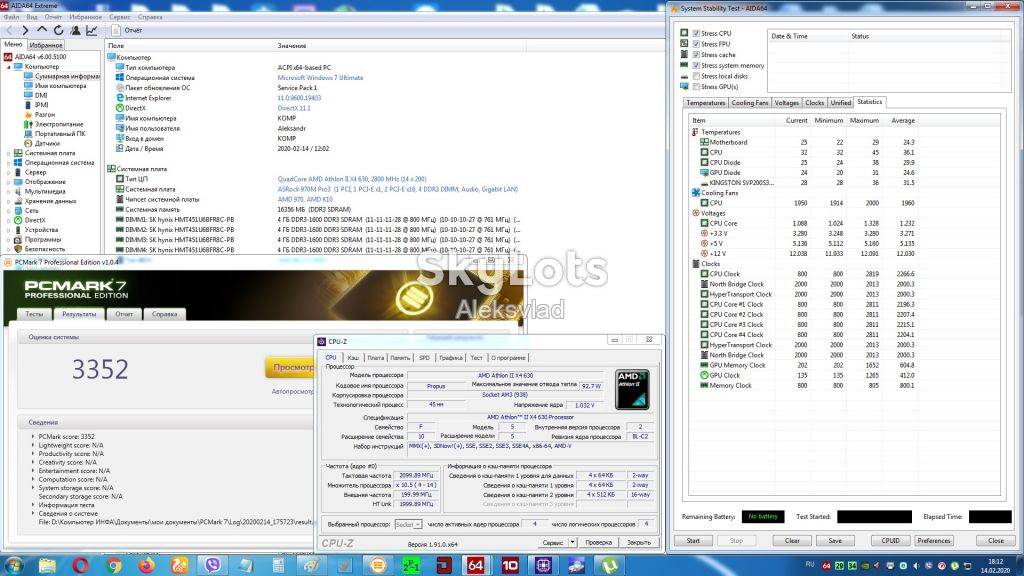Switch to the Voltages tab

click(786, 103)
